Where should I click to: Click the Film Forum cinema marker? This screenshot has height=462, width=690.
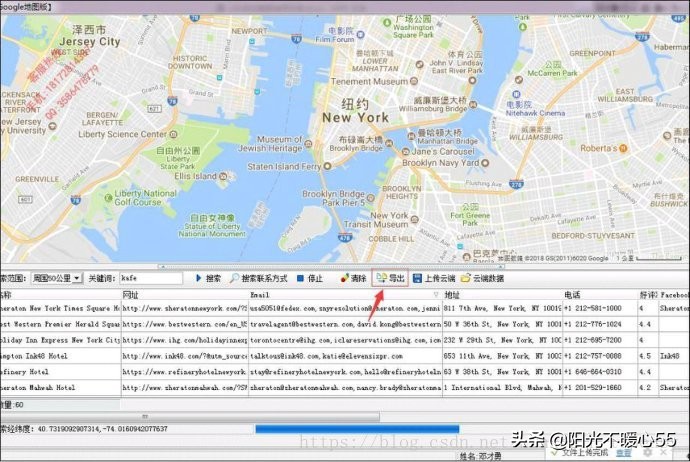coord(360,34)
